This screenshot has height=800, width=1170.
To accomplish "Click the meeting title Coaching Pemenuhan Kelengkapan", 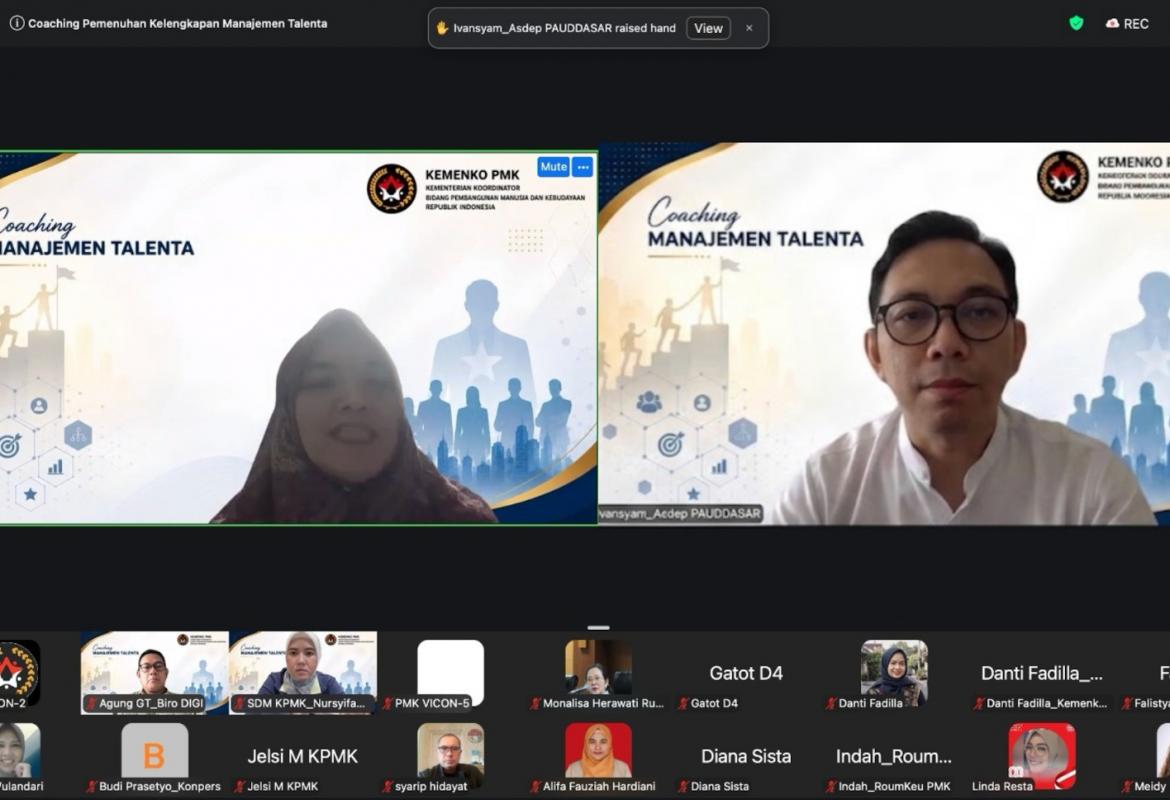I will tap(177, 23).
